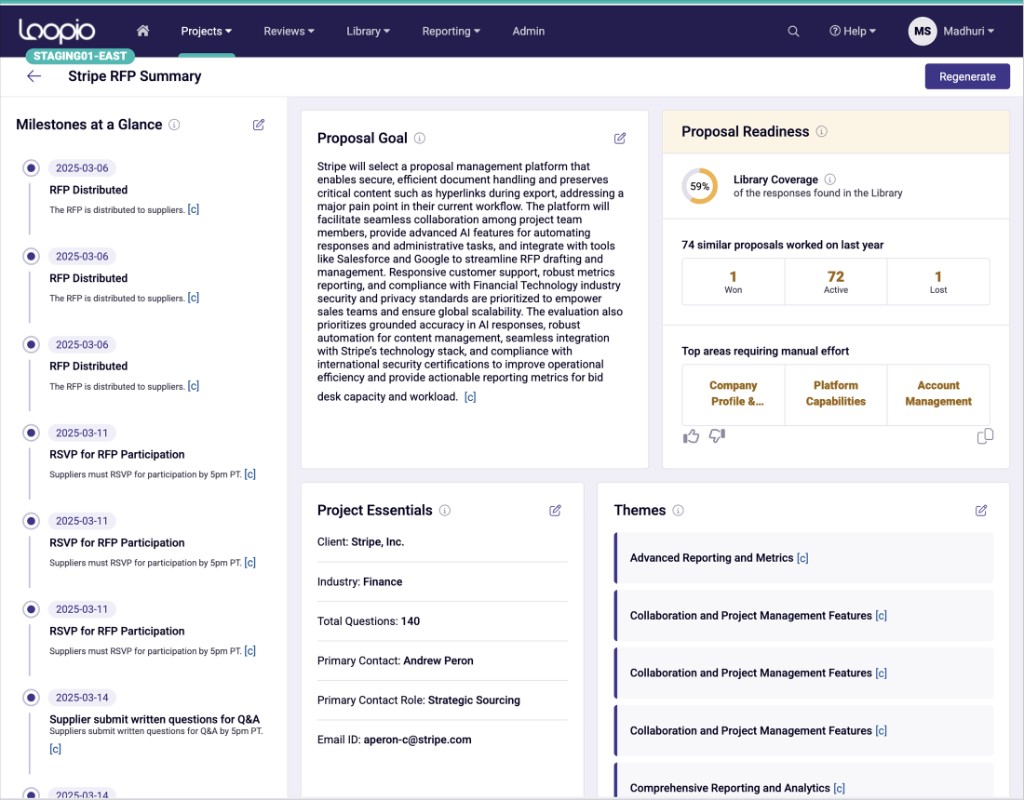Edit the Project Essentials section
Viewport: 1024px width, 800px height.
coord(555,511)
